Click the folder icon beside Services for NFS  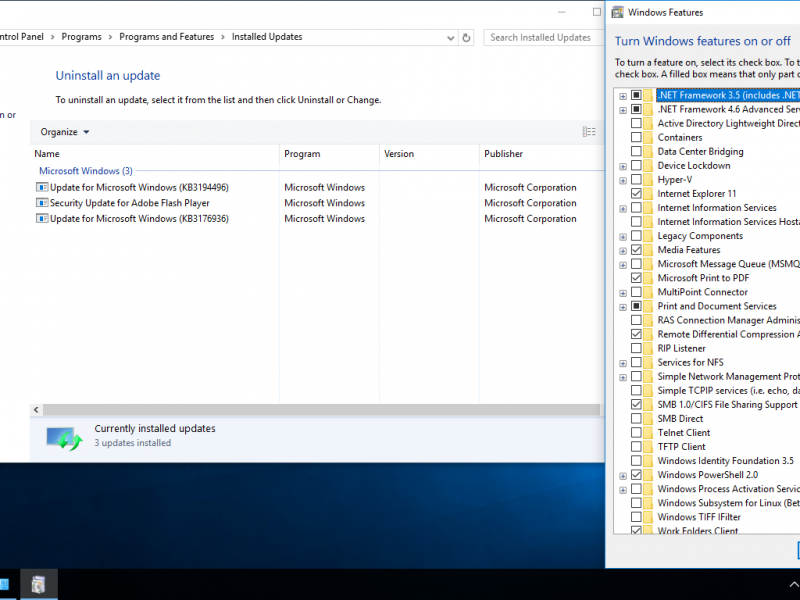click(648, 362)
